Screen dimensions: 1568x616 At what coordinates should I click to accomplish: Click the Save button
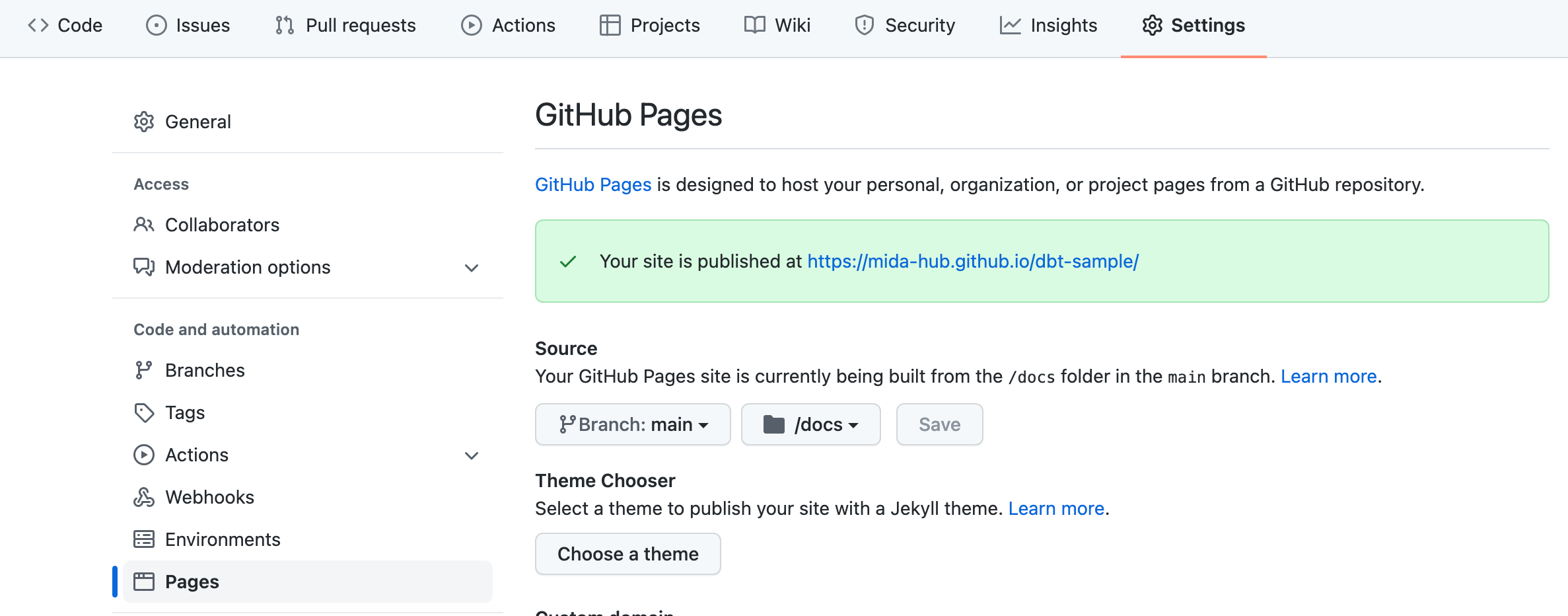click(x=939, y=424)
